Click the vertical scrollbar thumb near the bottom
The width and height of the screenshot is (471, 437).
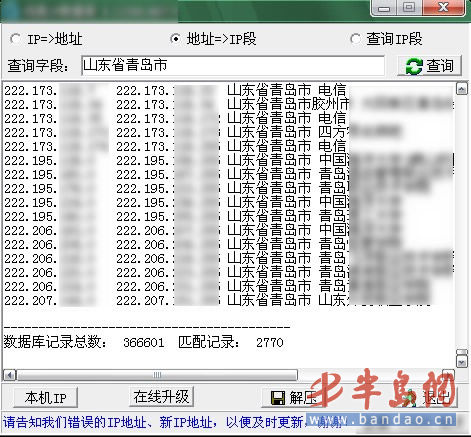(x=462, y=353)
